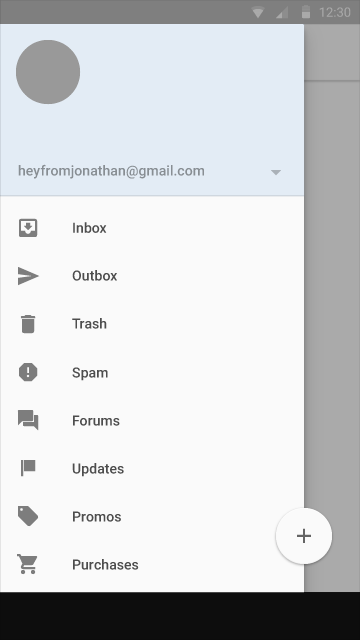Click the Purchases shopping cart icon

tap(27, 564)
